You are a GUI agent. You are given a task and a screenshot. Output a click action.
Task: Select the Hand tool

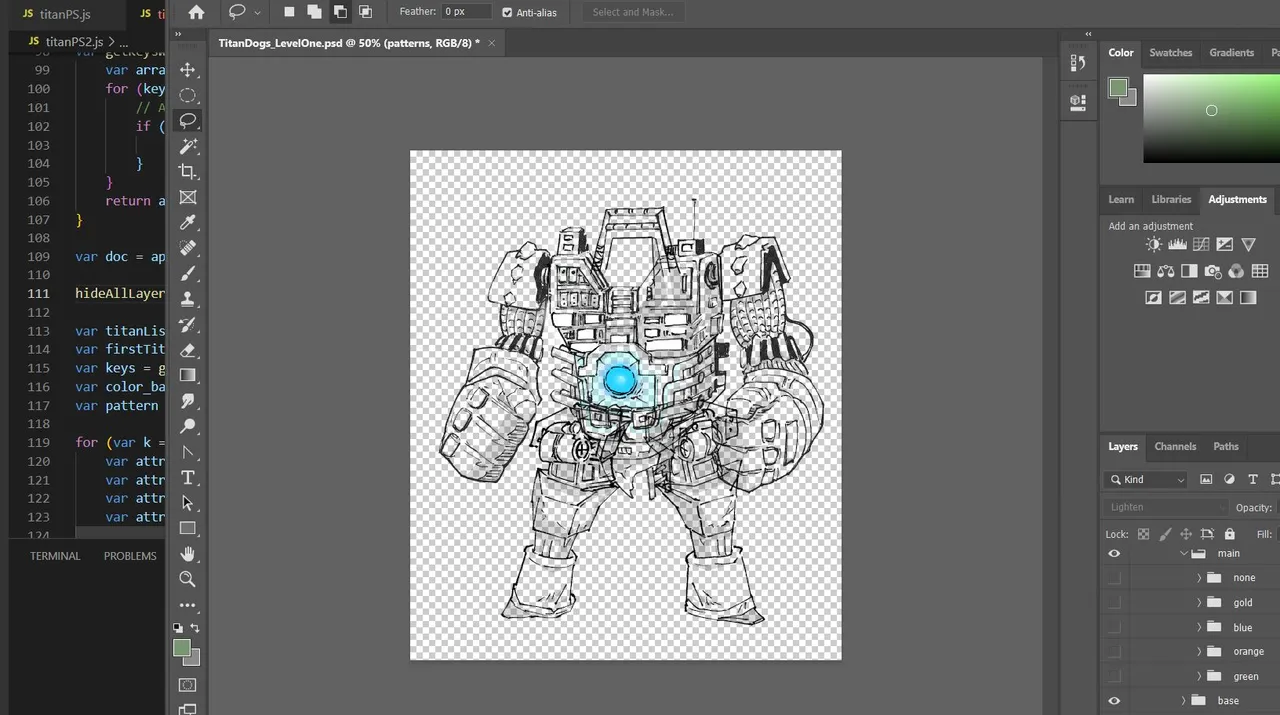pos(187,554)
